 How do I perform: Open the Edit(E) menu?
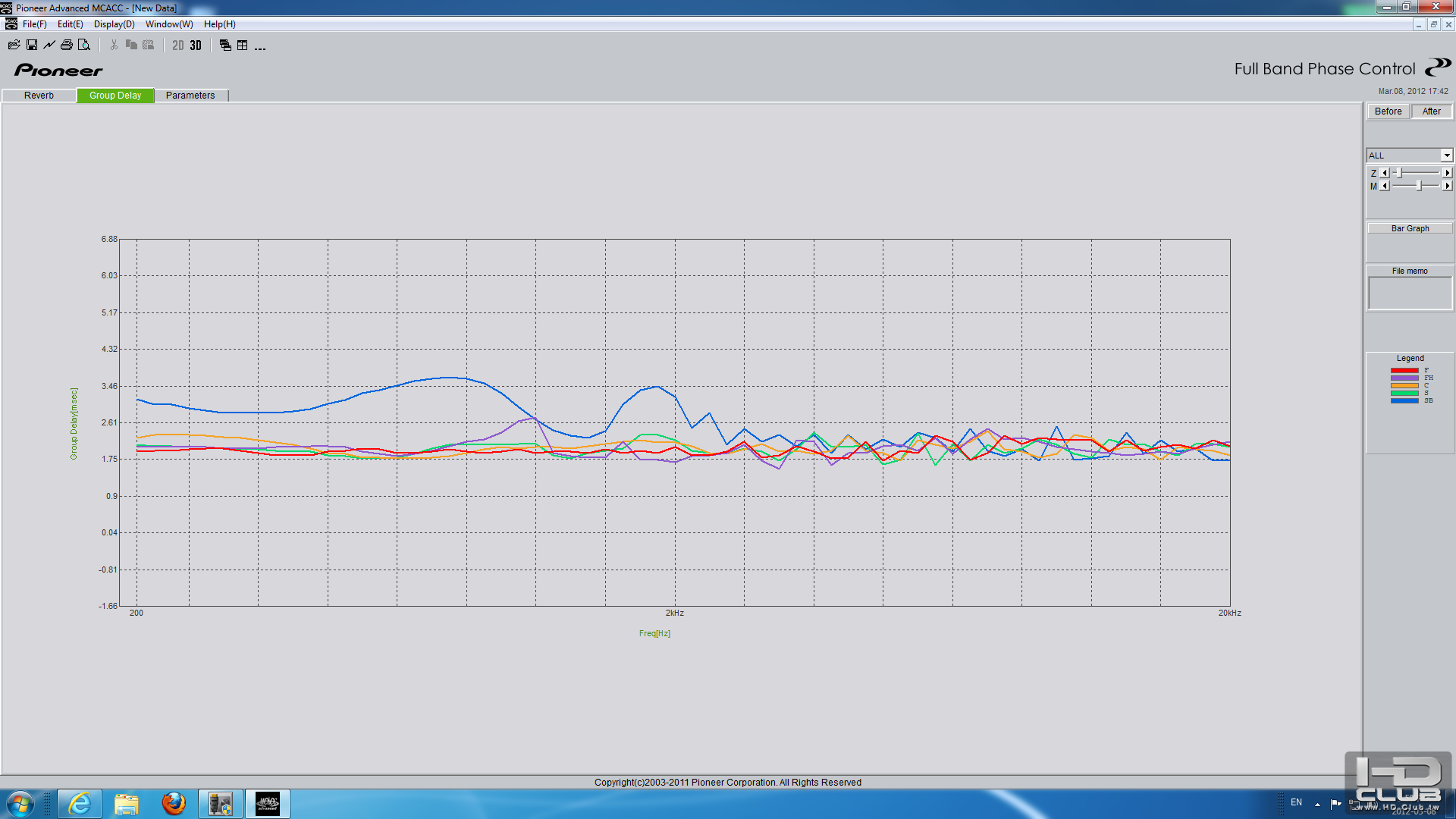coord(71,24)
